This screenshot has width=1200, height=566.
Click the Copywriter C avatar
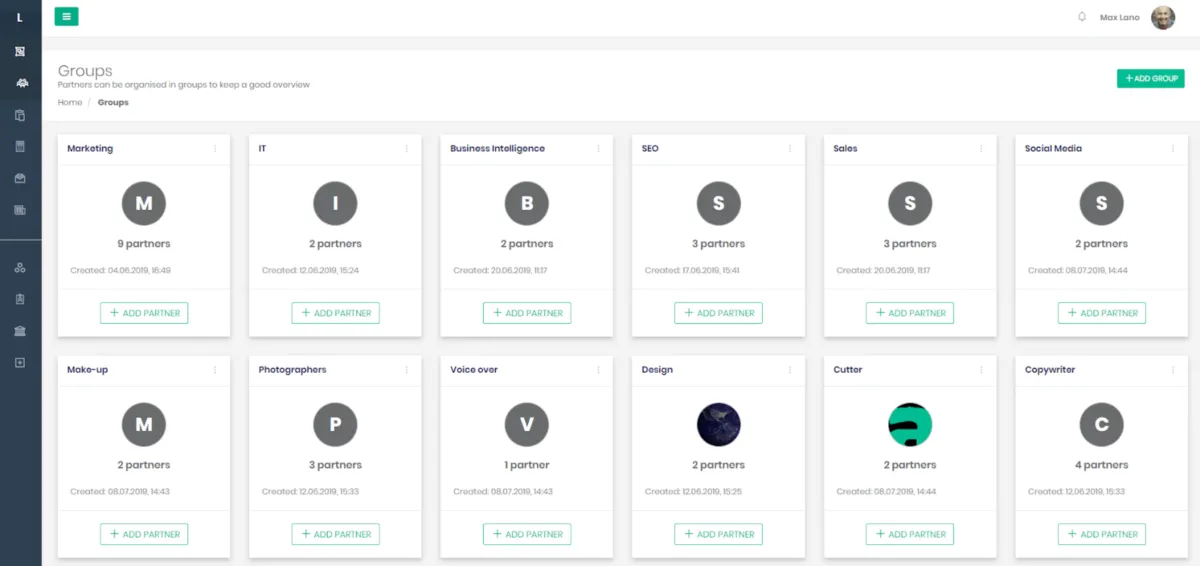point(1102,425)
